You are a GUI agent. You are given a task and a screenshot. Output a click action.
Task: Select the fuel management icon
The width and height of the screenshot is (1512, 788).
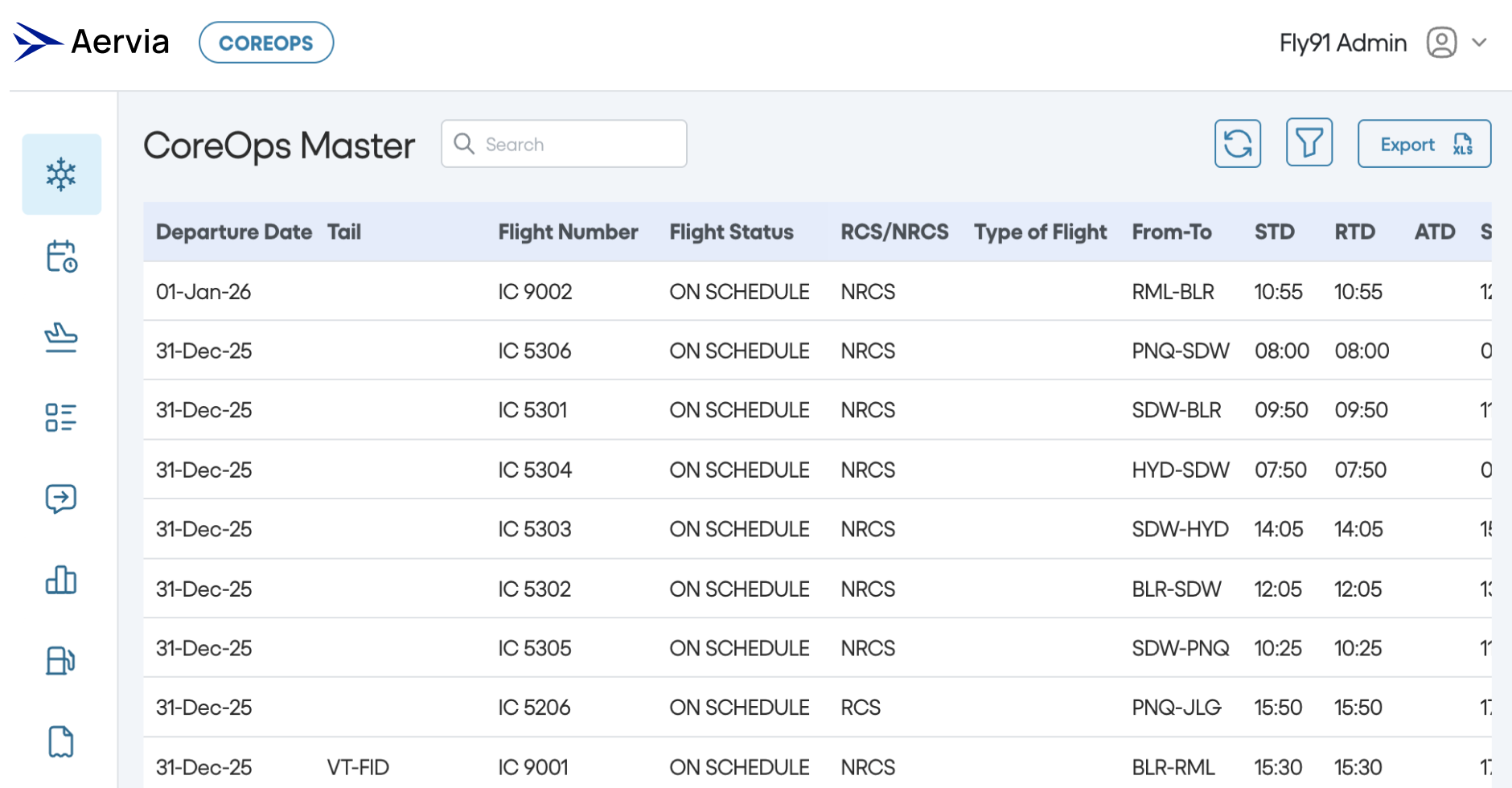(61, 661)
